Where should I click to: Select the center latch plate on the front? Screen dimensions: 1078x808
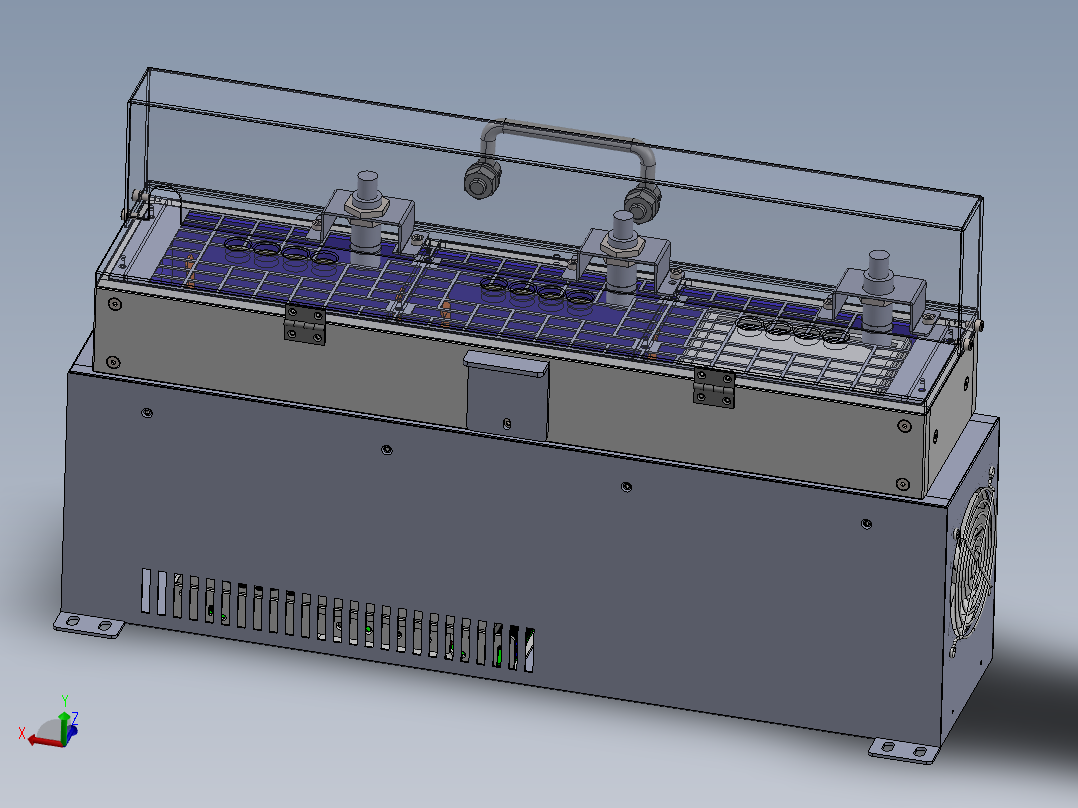point(507,395)
